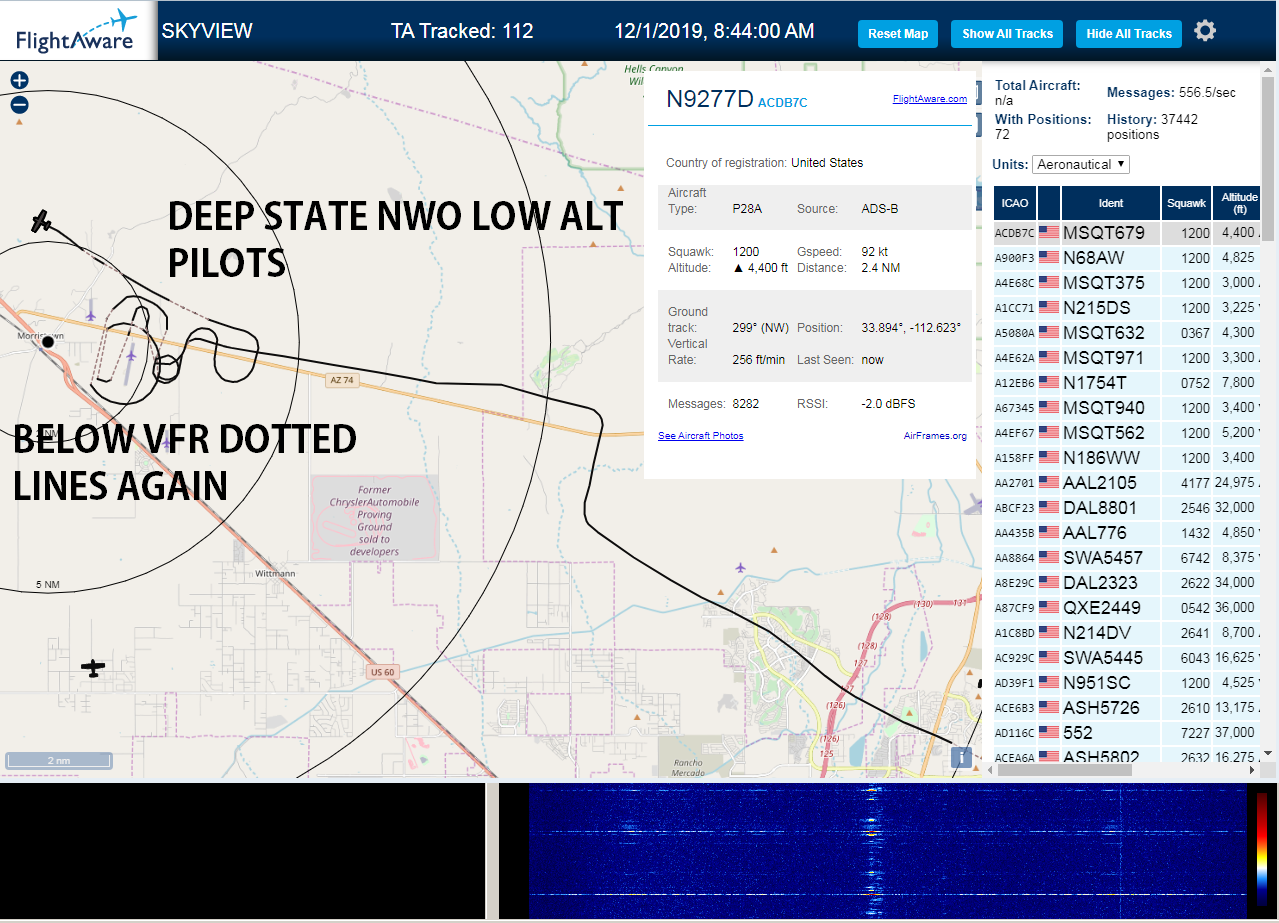Image resolution: width=1279 pixels, height=923 pixels.
Task: Click the US flag in the AAL2105 row
Action: click(1049, 483)
